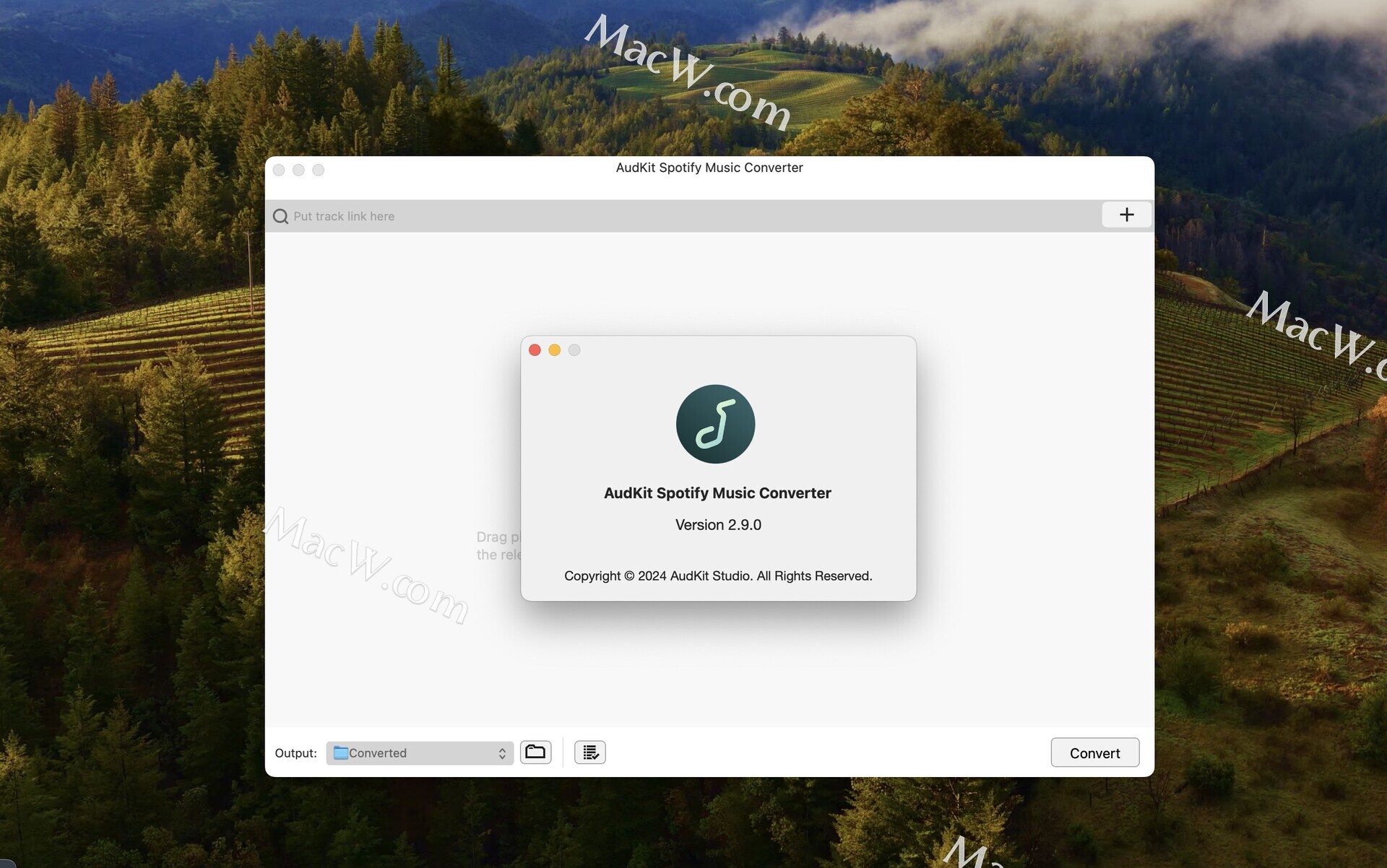
Task: Minimize the About dialog with yellow button
Action: (554, 350)
